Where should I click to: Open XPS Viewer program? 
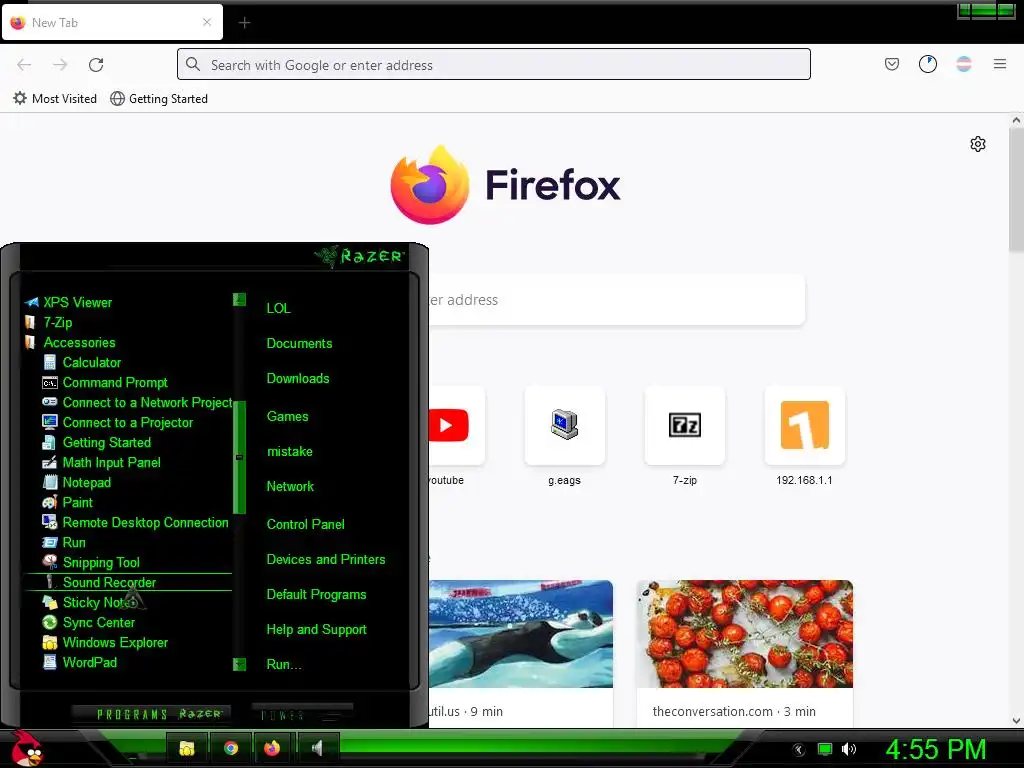(x=68, y=302)
